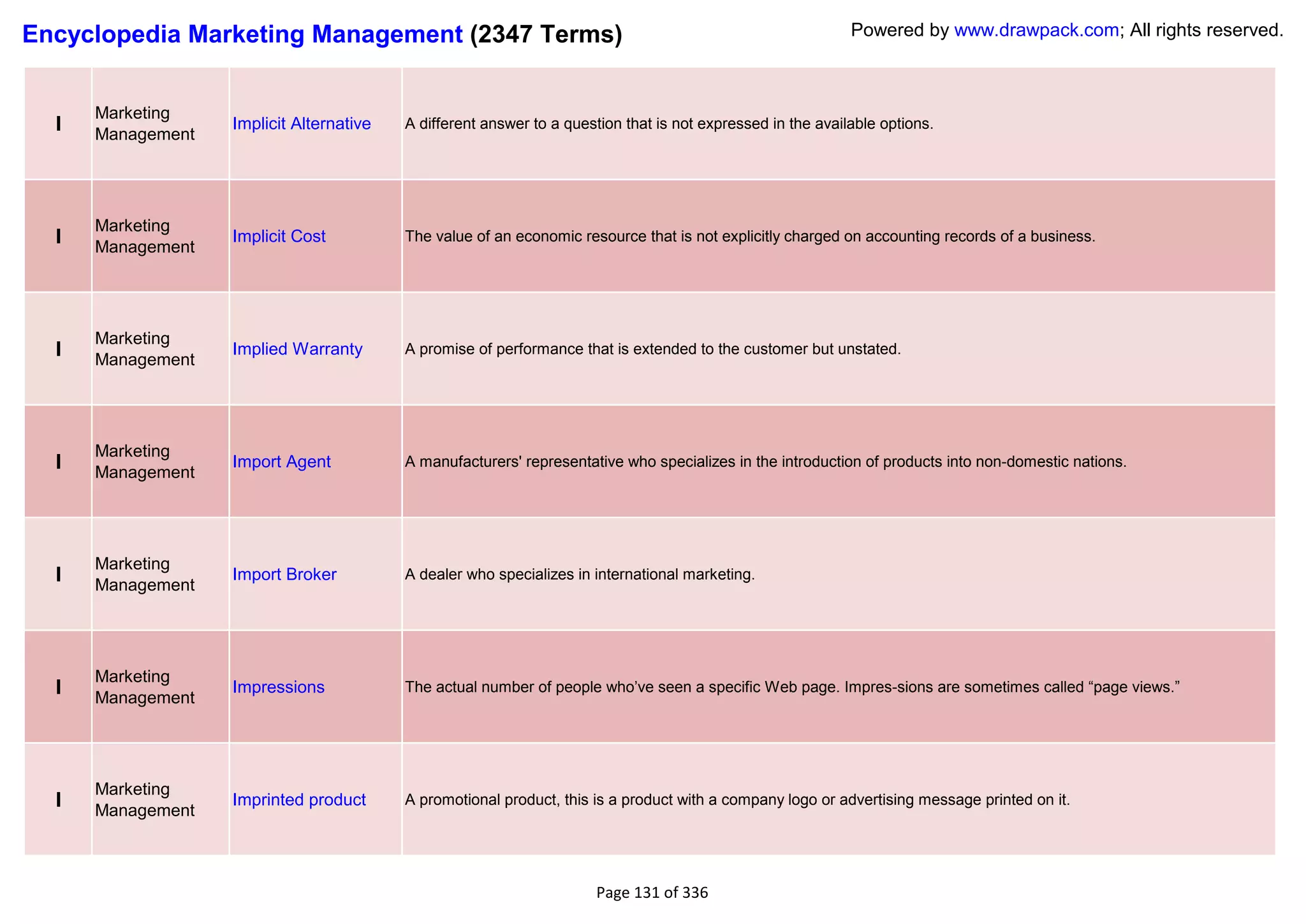Image resolution: width=1306 pixels, height=924 pixels.
Task: Select the Implicit Cost definition text
Action: pos(750,237)
